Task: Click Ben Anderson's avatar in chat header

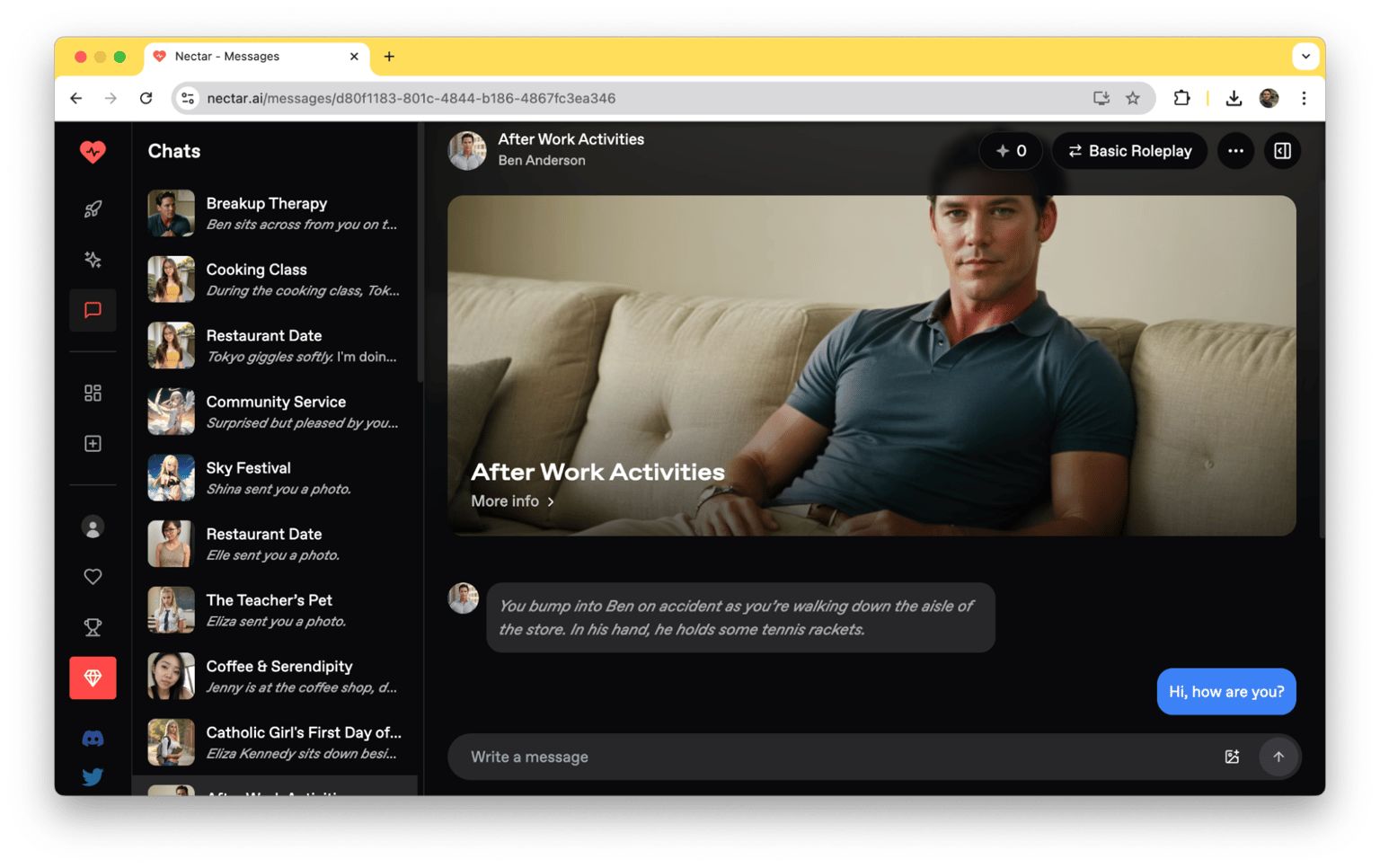Action: 467,151
